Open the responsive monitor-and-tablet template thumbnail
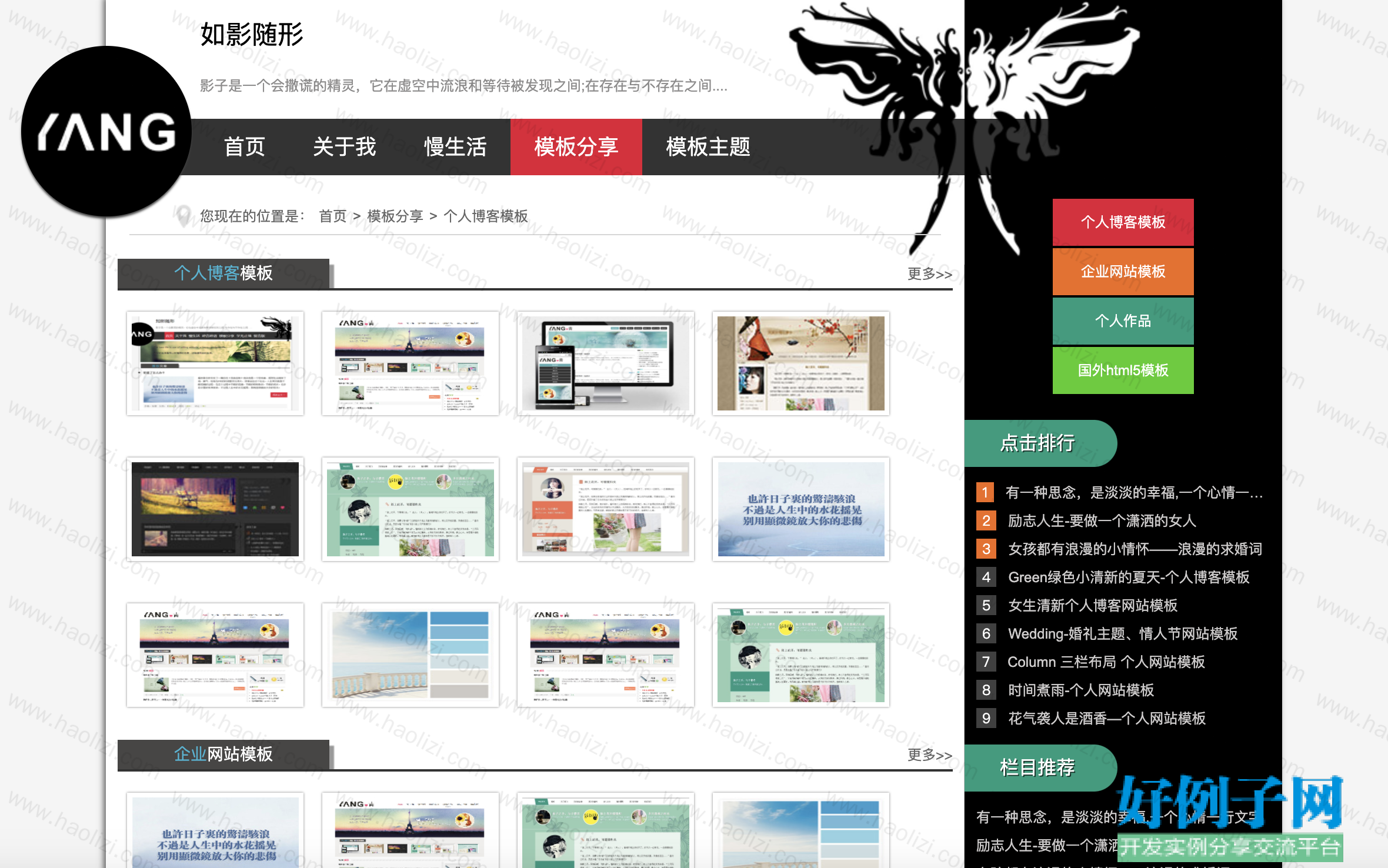The width and height of the screenshot is (1388, 868). pyautogui.click(x=606, y=363)
